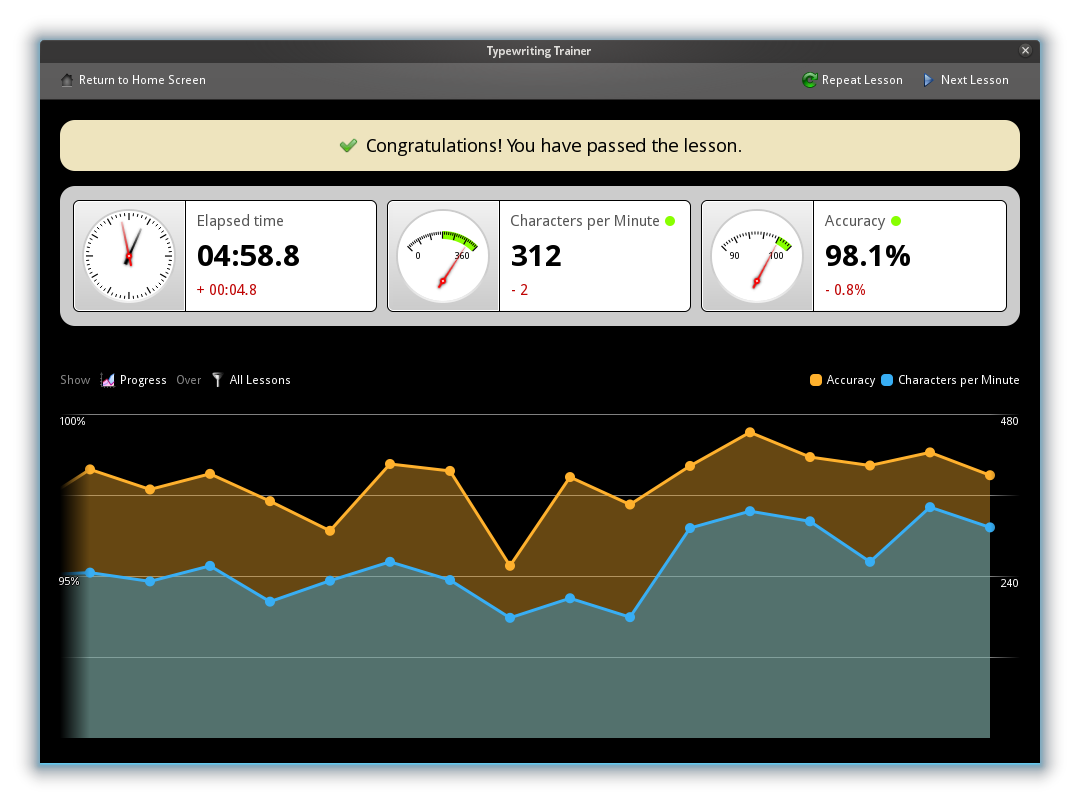Click the elapsed time value 04:58.8
Screen dimensions: 1080x803
tap(248, 256)
